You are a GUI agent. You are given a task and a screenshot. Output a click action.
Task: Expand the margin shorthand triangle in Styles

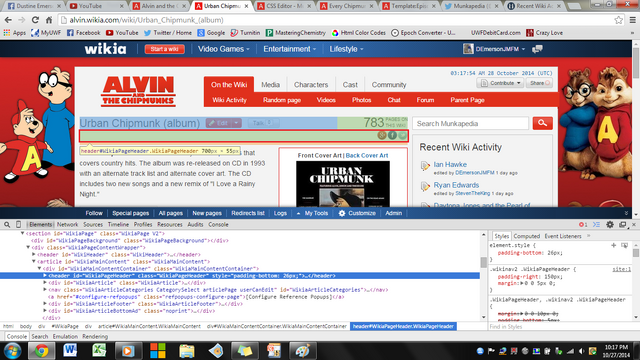tap(522, 283)
